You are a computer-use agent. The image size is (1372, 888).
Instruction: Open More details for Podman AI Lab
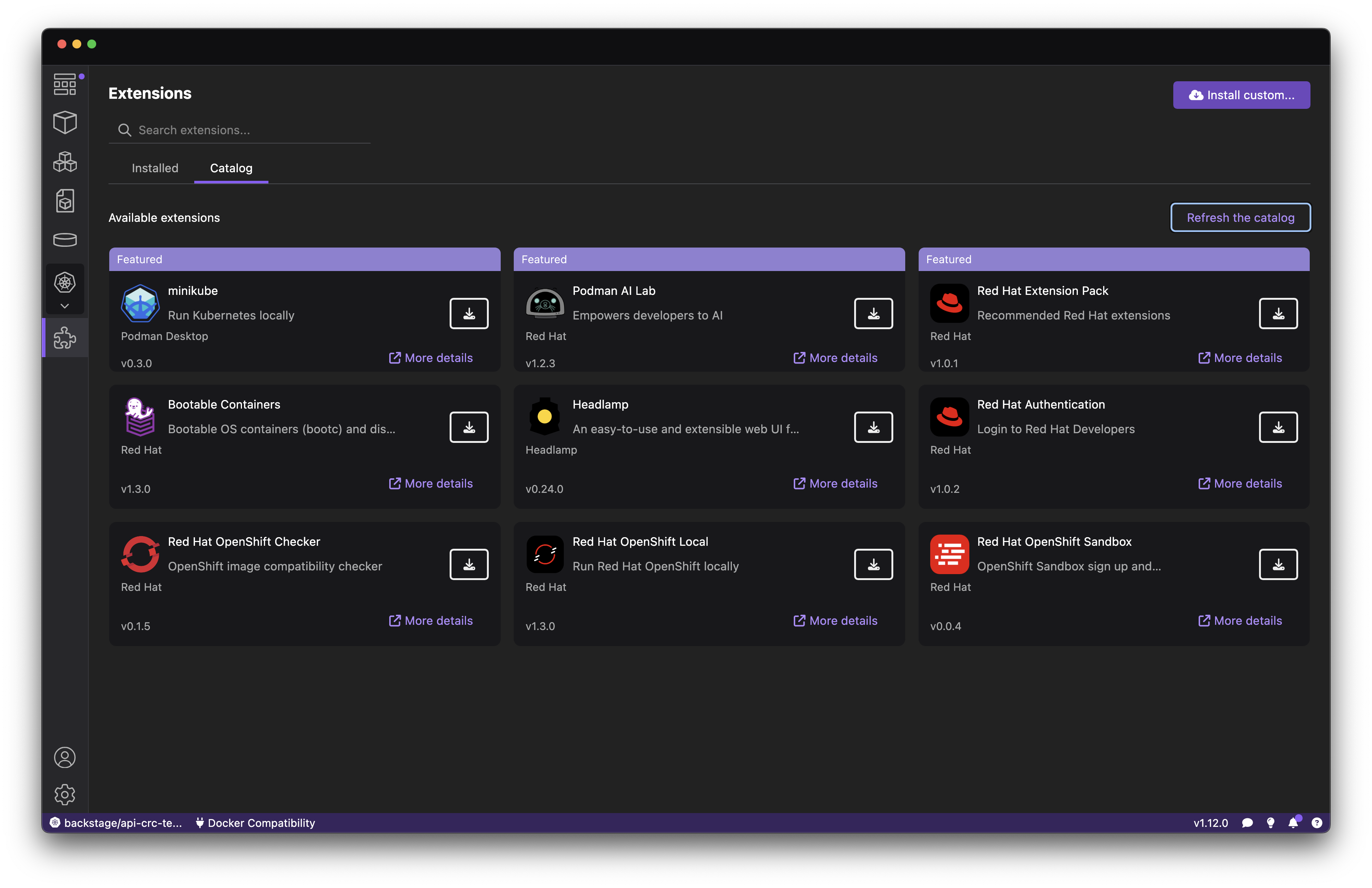point(836,358)
